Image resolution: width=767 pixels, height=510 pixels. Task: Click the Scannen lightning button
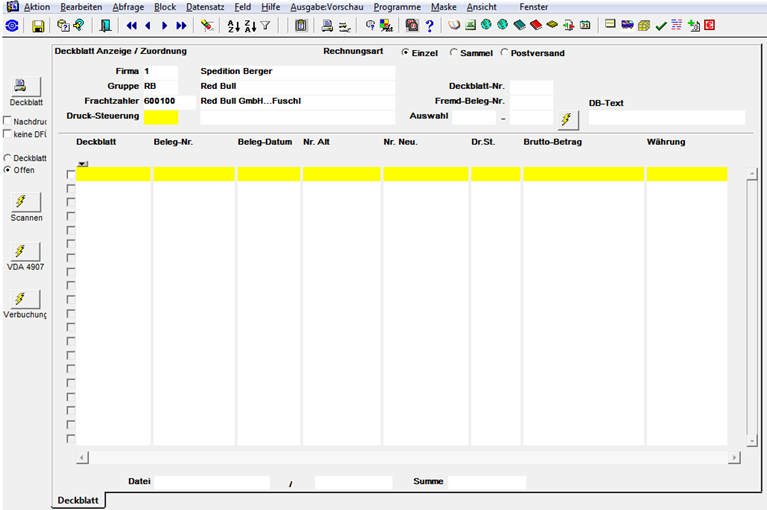[x=26, y=202]
